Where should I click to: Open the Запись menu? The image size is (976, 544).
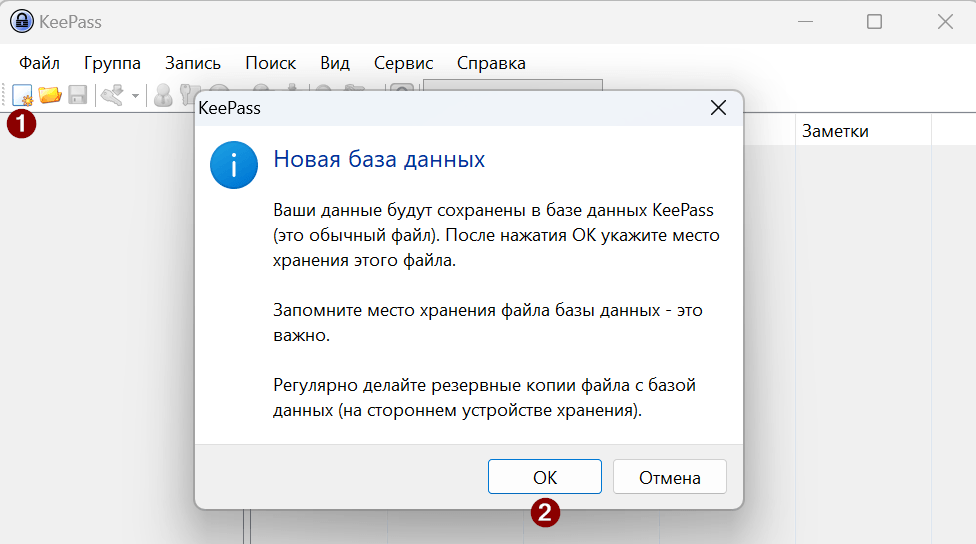(193, 63)
